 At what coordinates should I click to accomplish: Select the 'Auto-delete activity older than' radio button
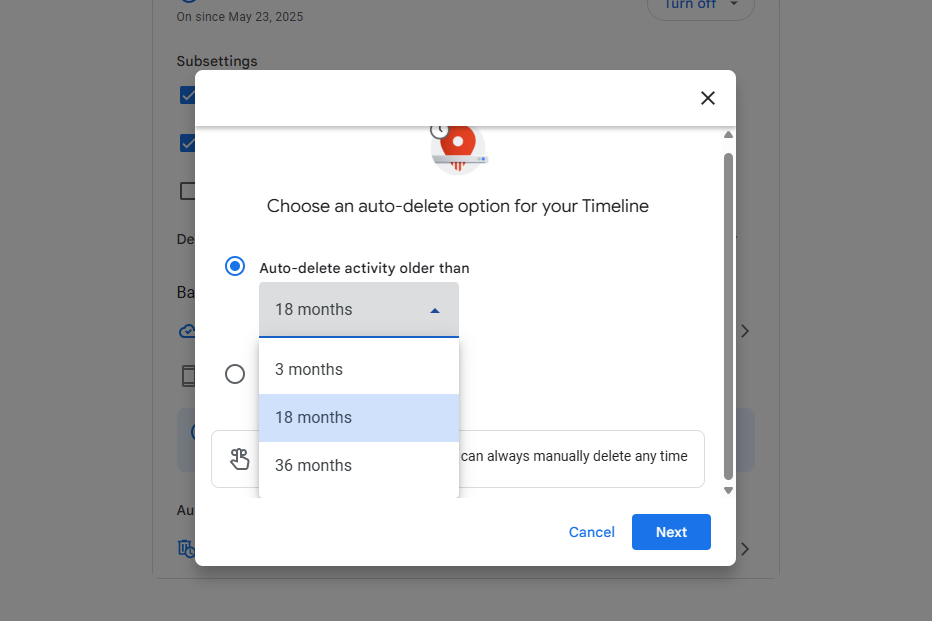point(235,266)
